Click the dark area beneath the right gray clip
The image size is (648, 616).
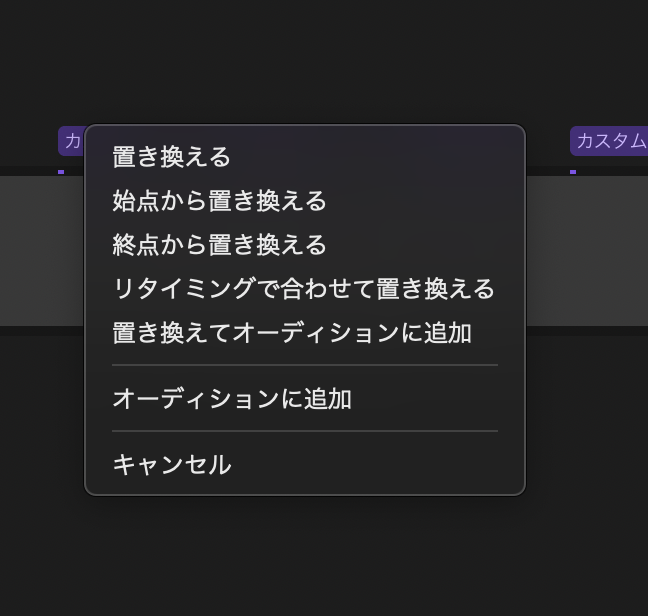coord(588,420)
